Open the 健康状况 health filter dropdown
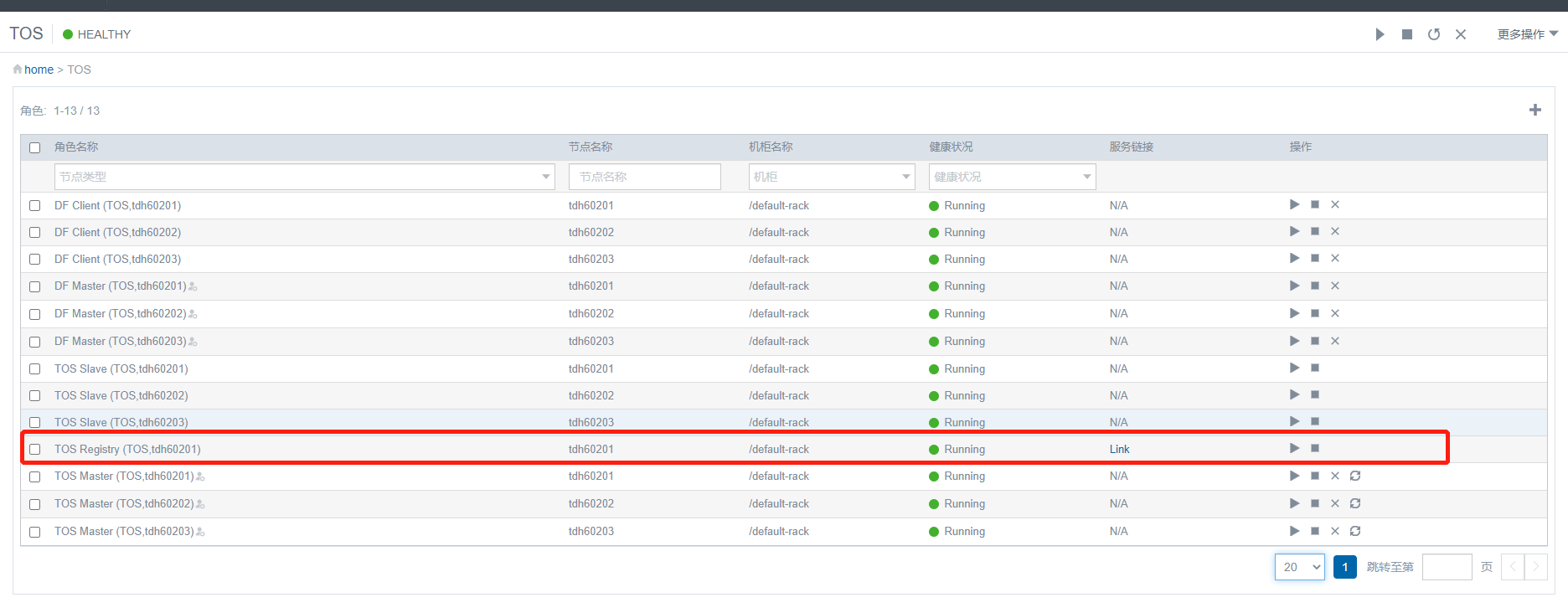The height and width of the screenshot is (613, 1568). 1012,177
